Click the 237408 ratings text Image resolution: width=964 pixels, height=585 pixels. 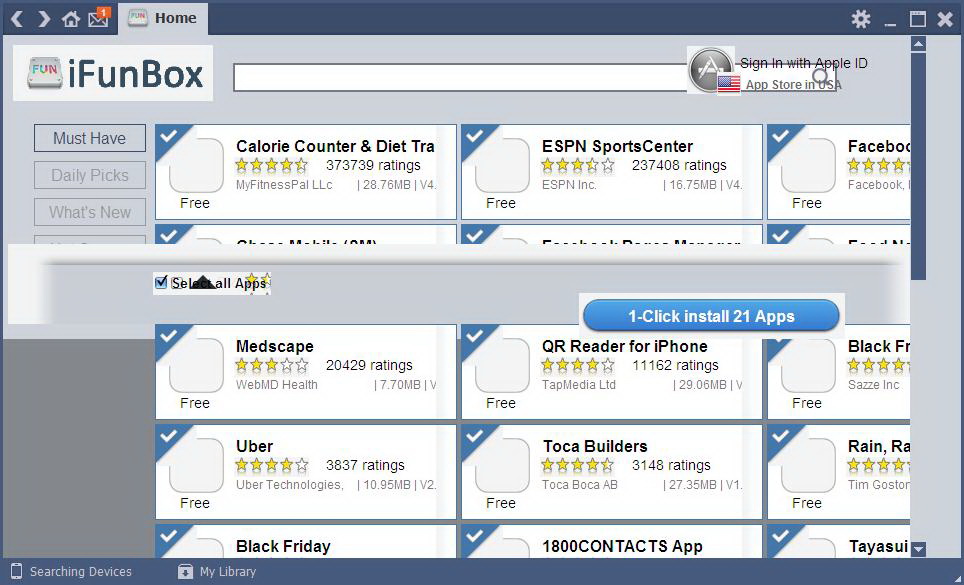[x=679, y=165]
